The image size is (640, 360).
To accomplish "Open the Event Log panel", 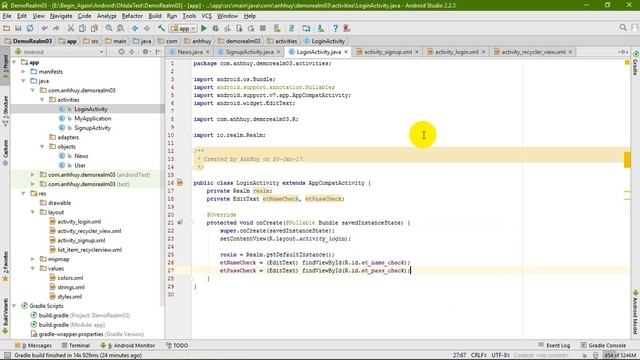I will tap(554, 345).
